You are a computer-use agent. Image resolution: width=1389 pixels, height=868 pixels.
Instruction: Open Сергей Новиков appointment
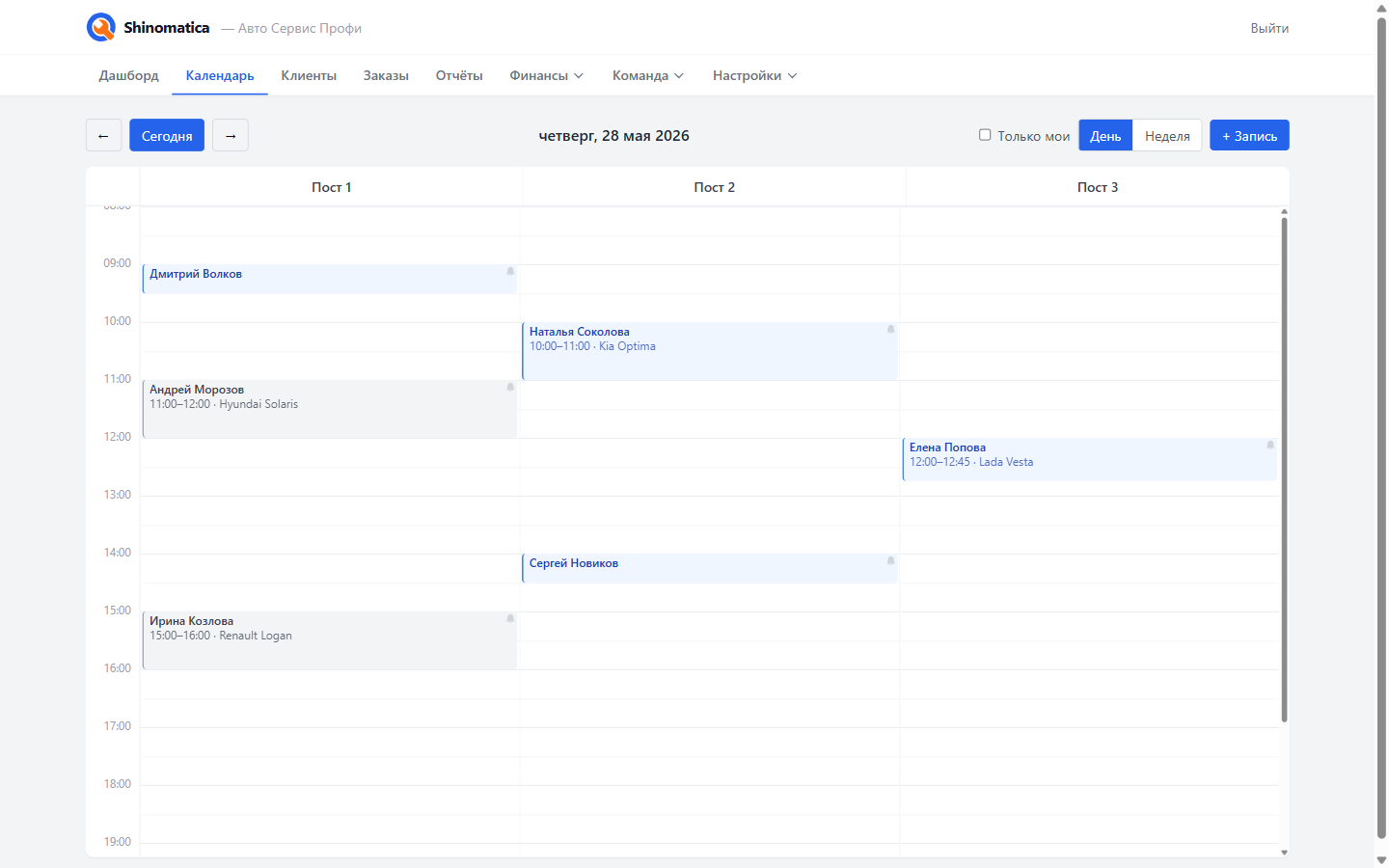pos(710,568)
